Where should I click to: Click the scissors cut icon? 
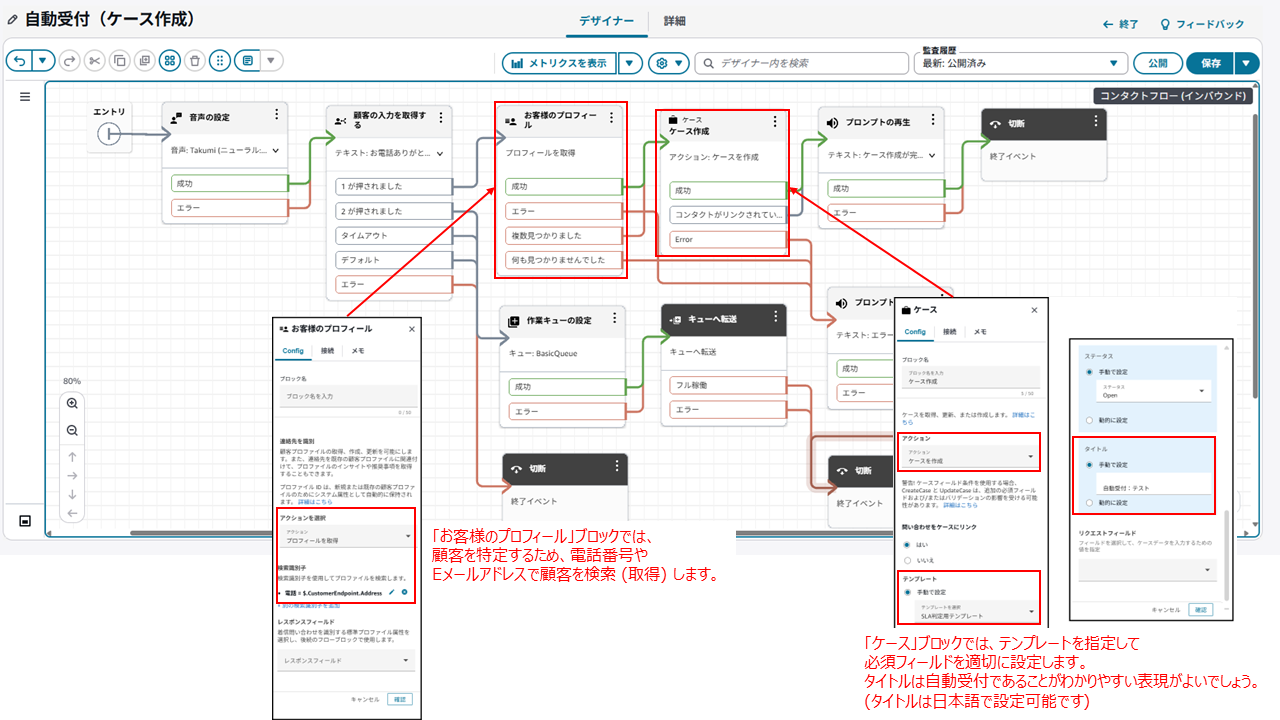point(95,61)
